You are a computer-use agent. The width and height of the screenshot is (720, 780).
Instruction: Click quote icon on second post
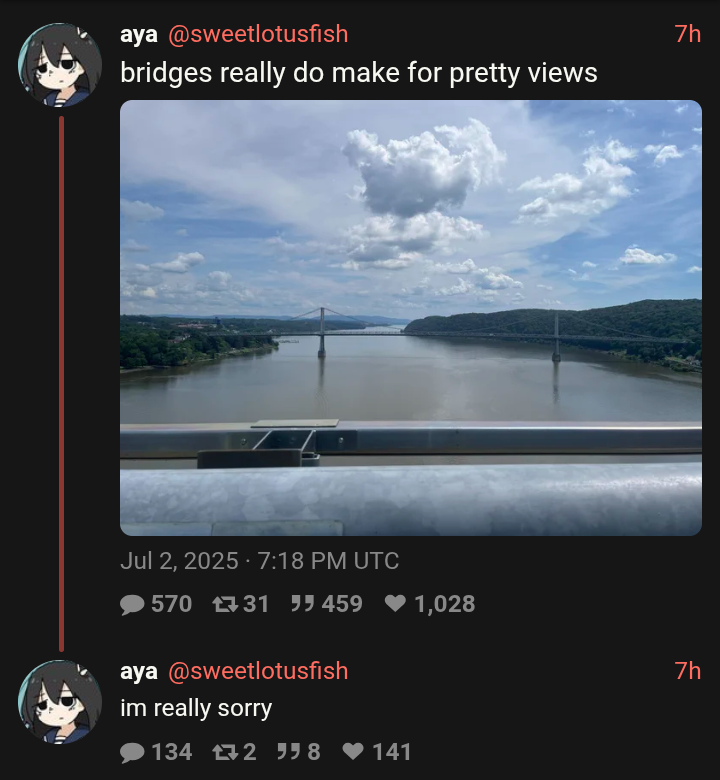coord(289,752)
